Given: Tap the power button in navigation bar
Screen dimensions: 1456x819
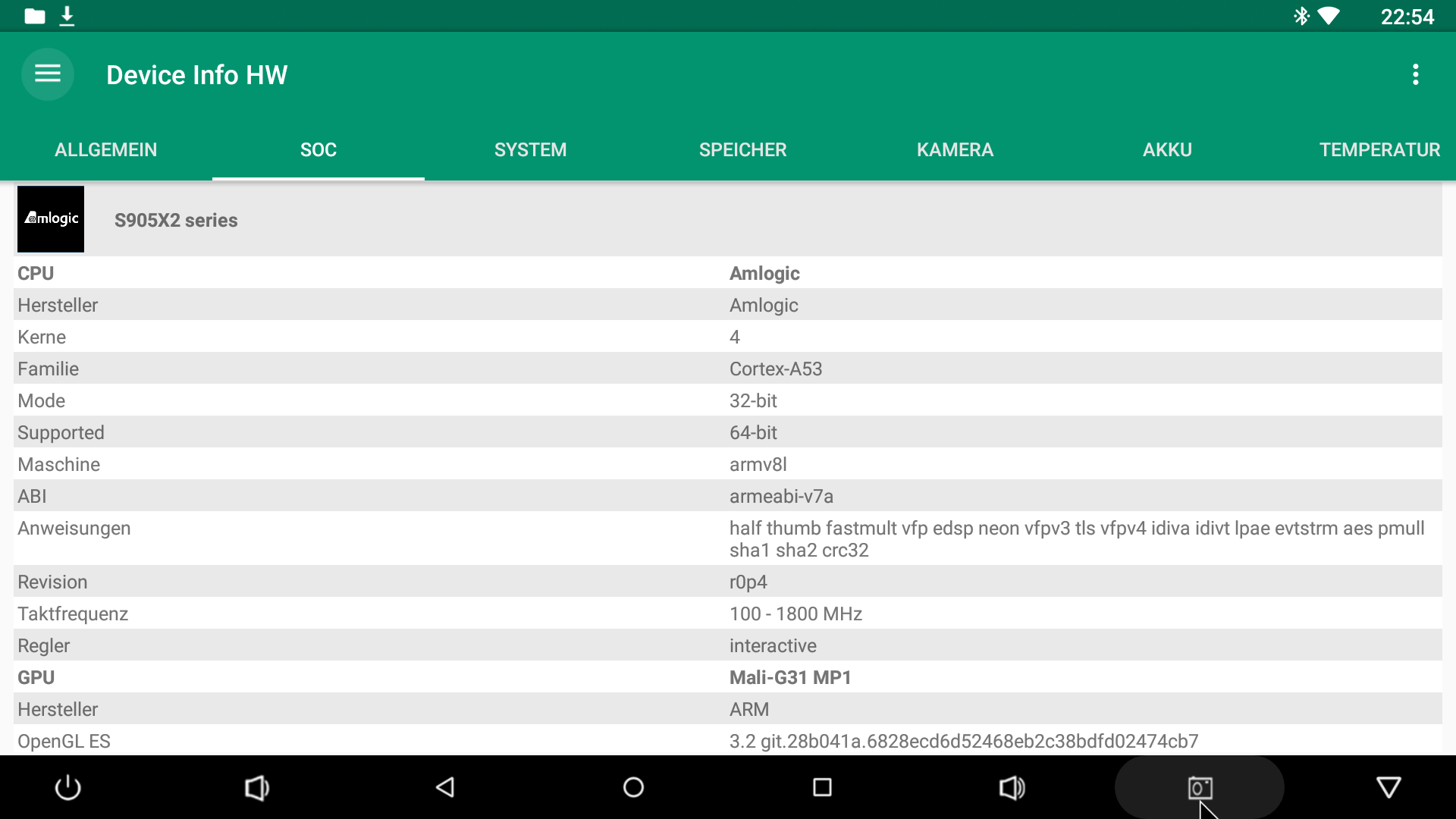Looking at the screenshot, I should coord(68,787).
